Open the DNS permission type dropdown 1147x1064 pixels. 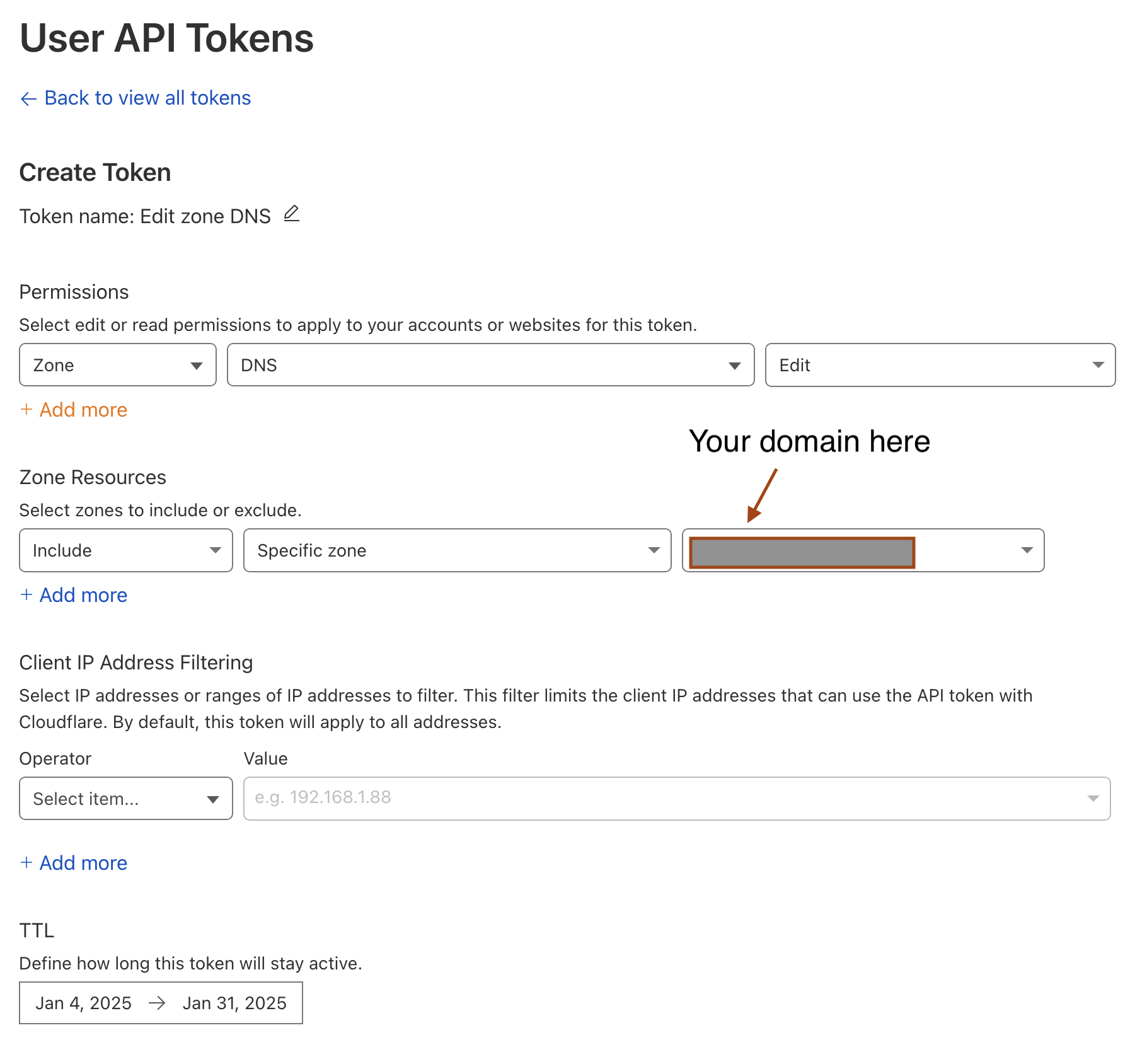pyautogui.click(x=490, y=365)
